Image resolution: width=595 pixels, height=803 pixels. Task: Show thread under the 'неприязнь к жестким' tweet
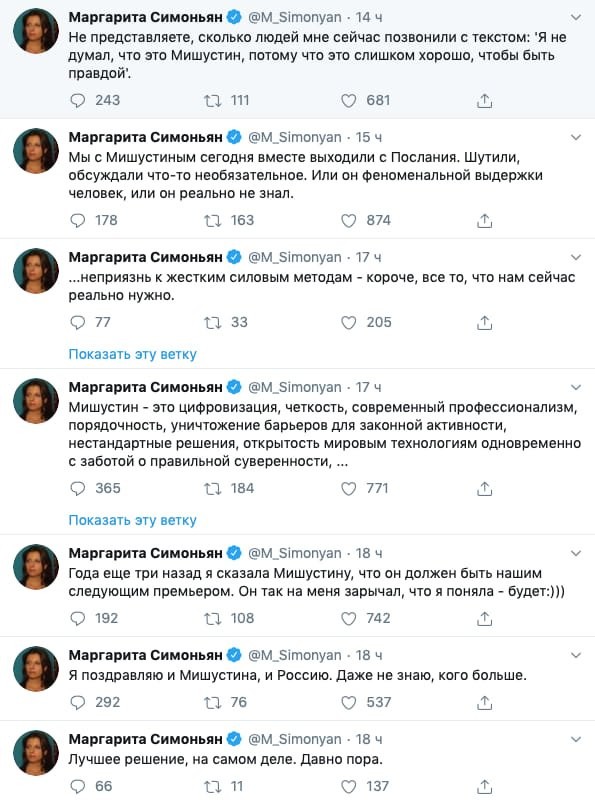(x=133, y=354)
